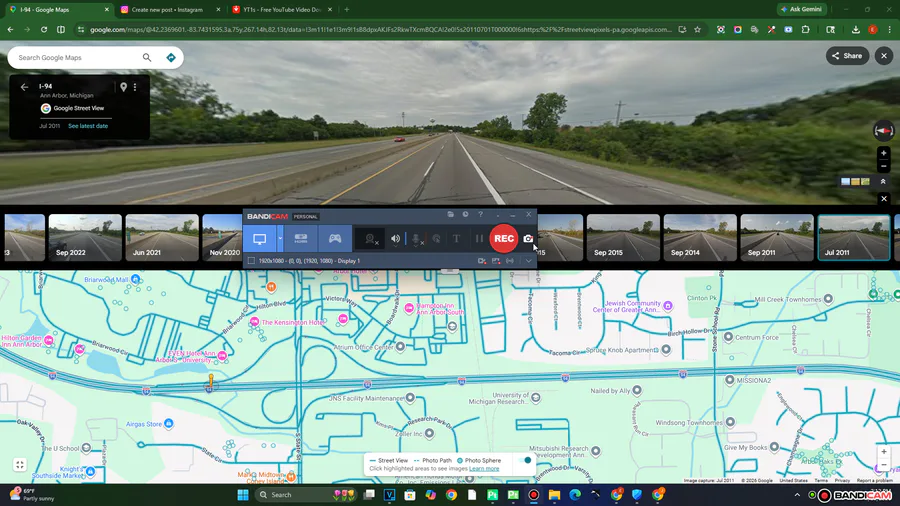Screen dimensions: 900x506
Task: Select Bandicam screen recording mode
Action: [x=259, y=239]
